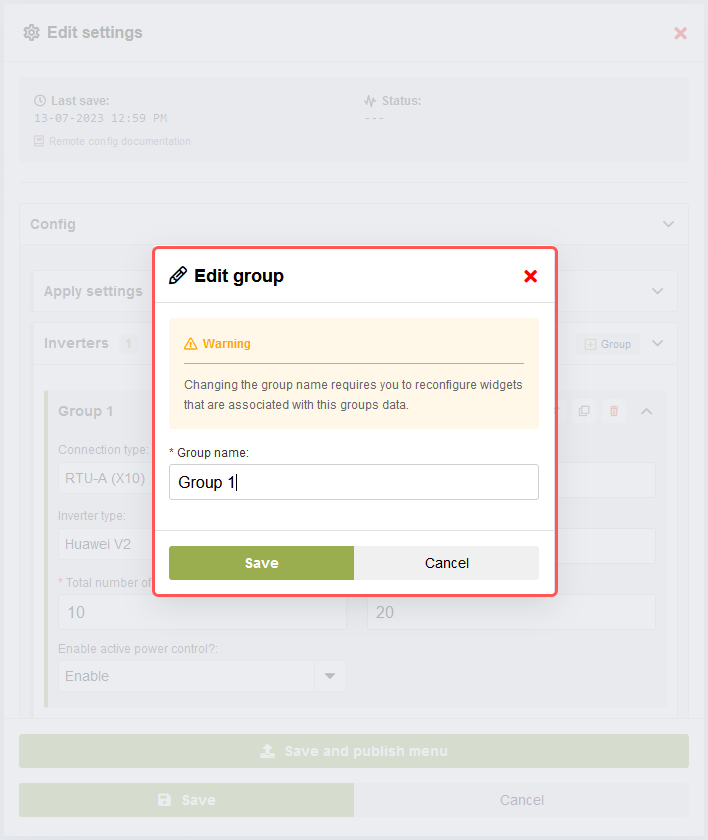This screenshot has height=840, width=708.
Task: Close the Edit group dialog
Action: point(530,276)
